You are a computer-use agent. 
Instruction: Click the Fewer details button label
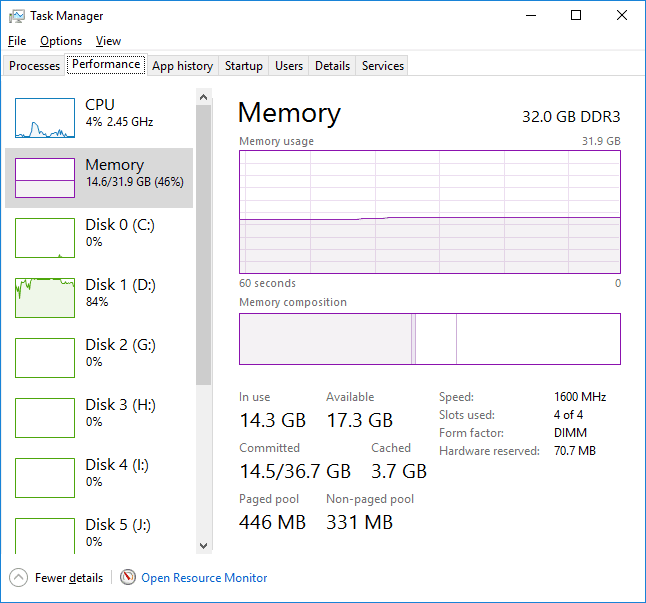point(69,578)
